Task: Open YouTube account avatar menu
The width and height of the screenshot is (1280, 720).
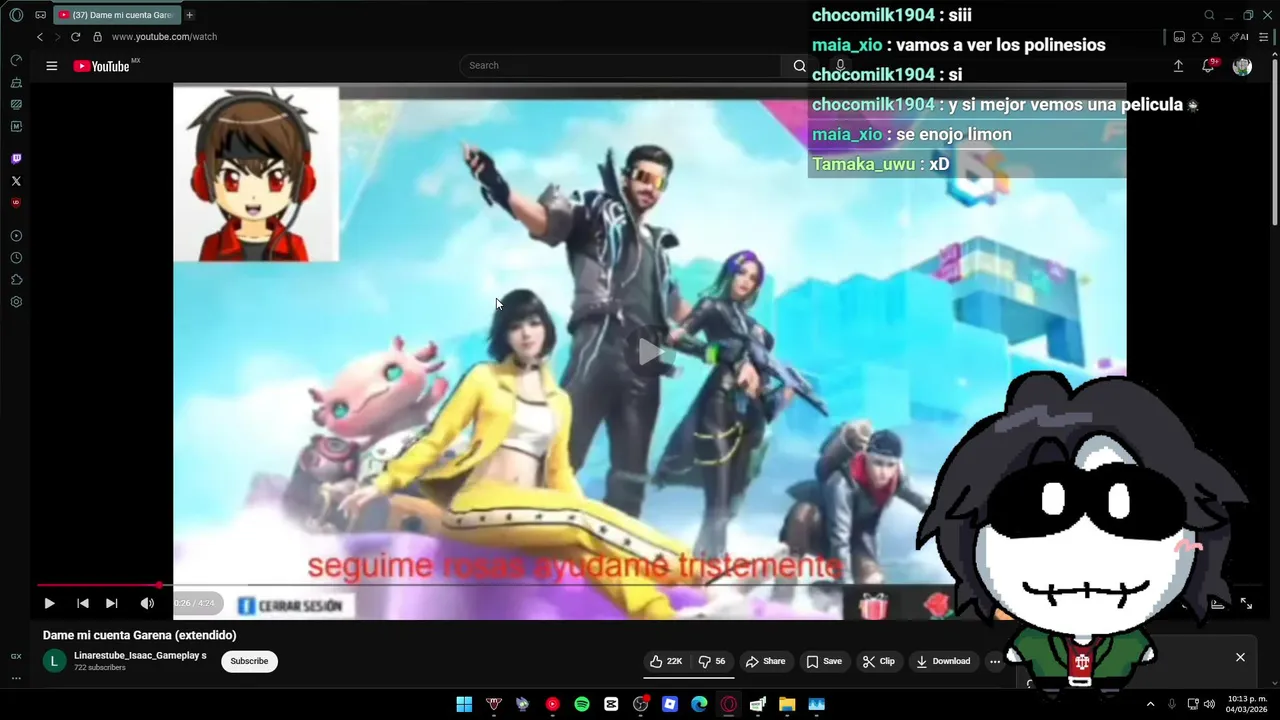Action: coord(1242,66)
